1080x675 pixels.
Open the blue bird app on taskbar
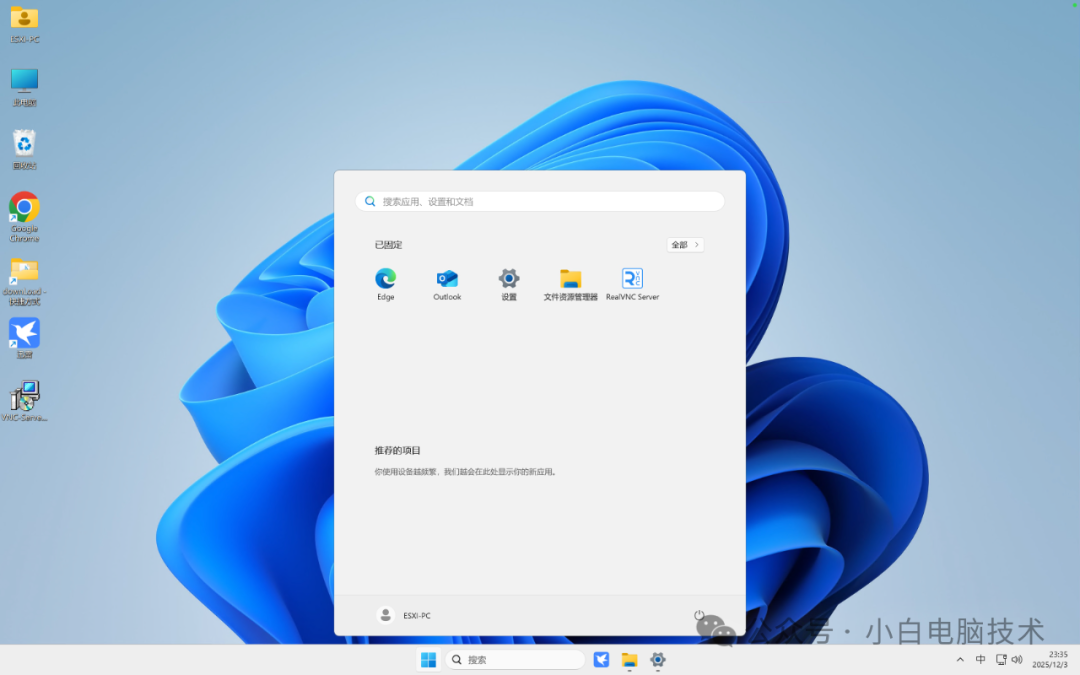[x=601, y=660]
